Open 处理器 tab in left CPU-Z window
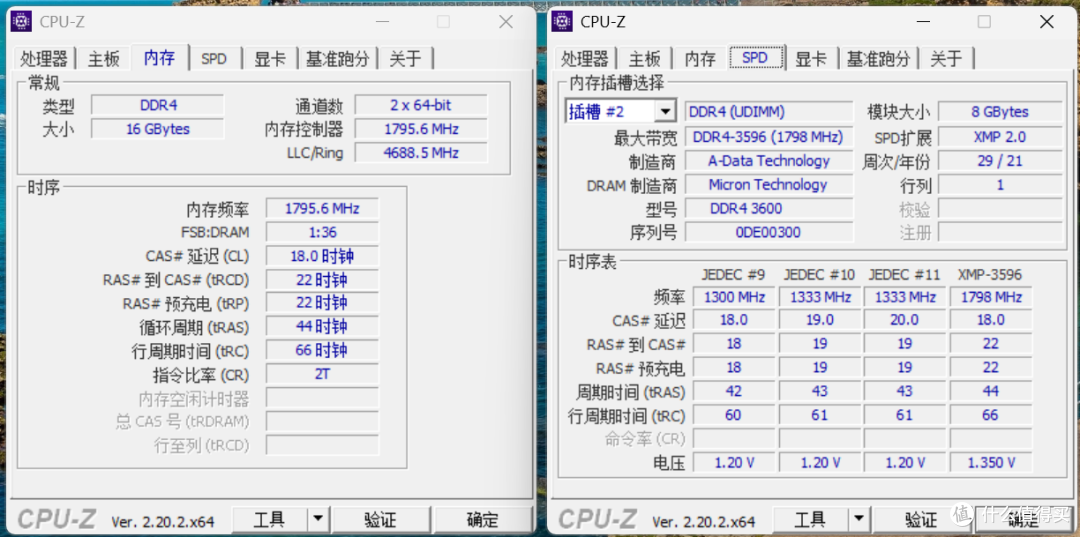Viewport: 1080px width, 537px height. [44, 59]
